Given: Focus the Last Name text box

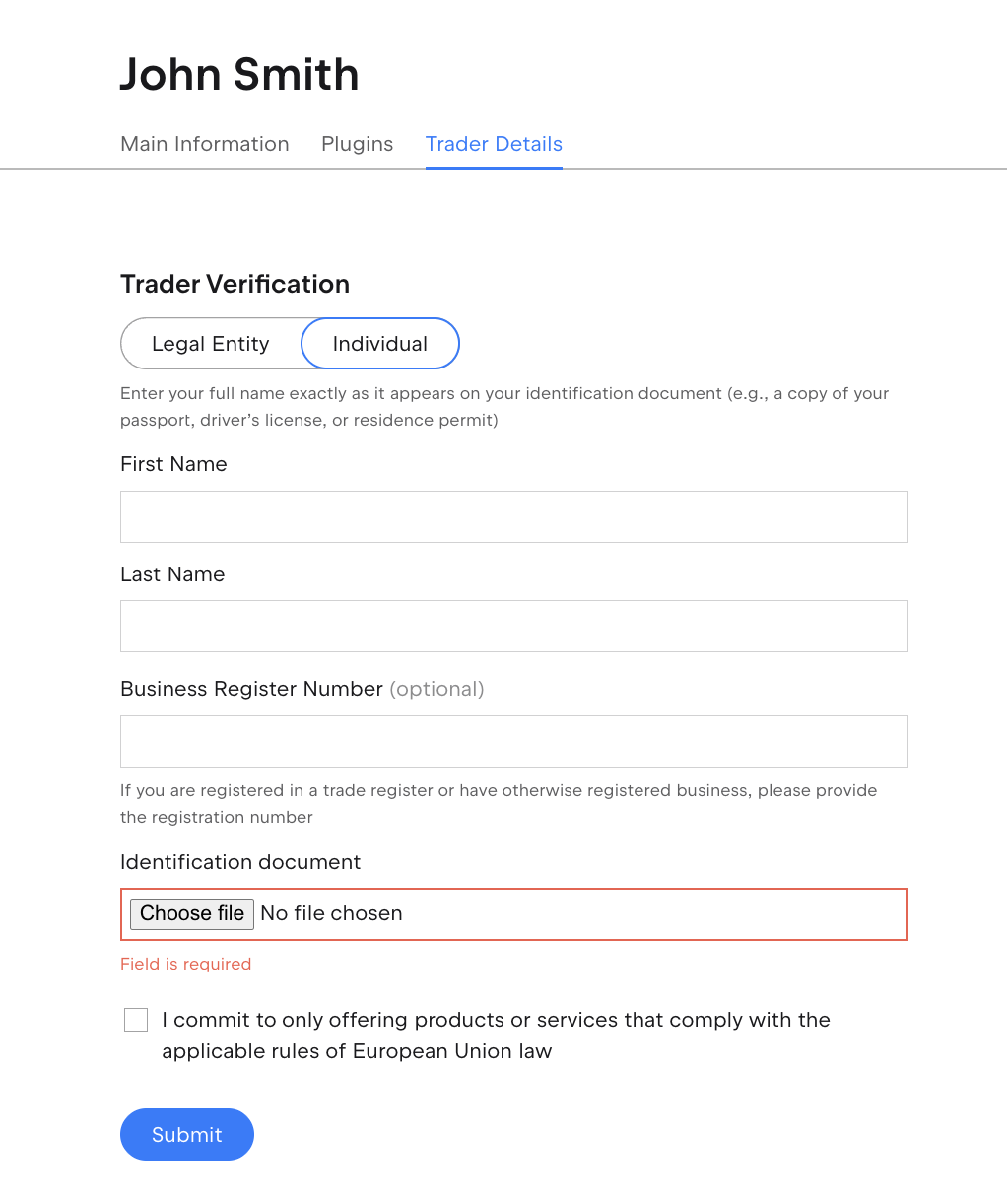Looking at the screenshot, I should click(x=513, y=626).
